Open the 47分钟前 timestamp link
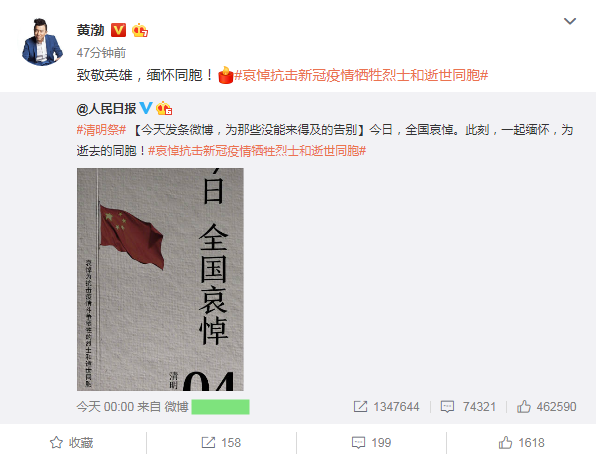Image resolution: width=596 pixels, height=461 pixels. click(101, 52)
